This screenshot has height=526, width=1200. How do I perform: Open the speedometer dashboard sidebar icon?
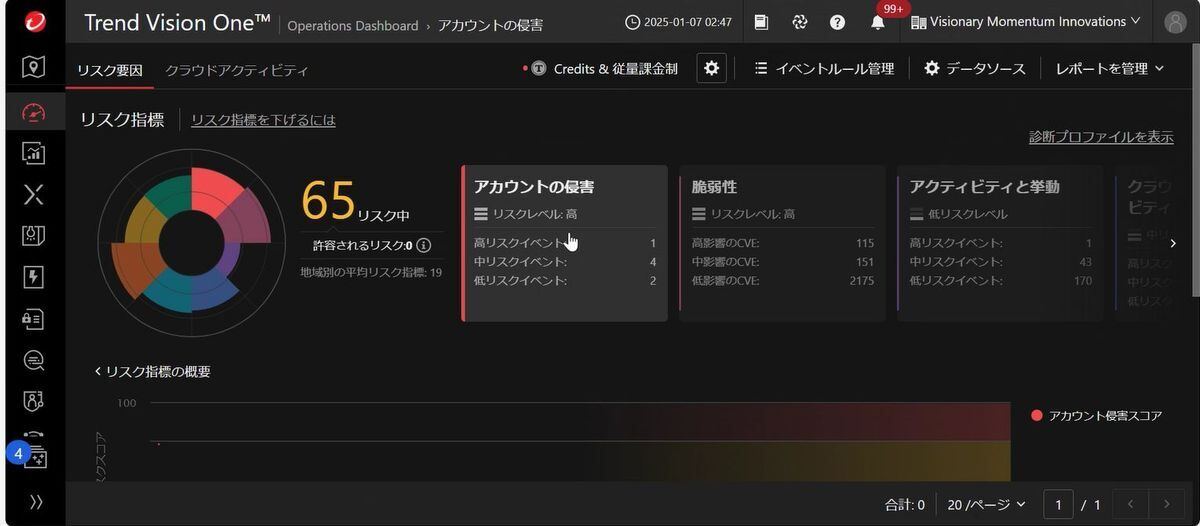click(x=33, y=111)
